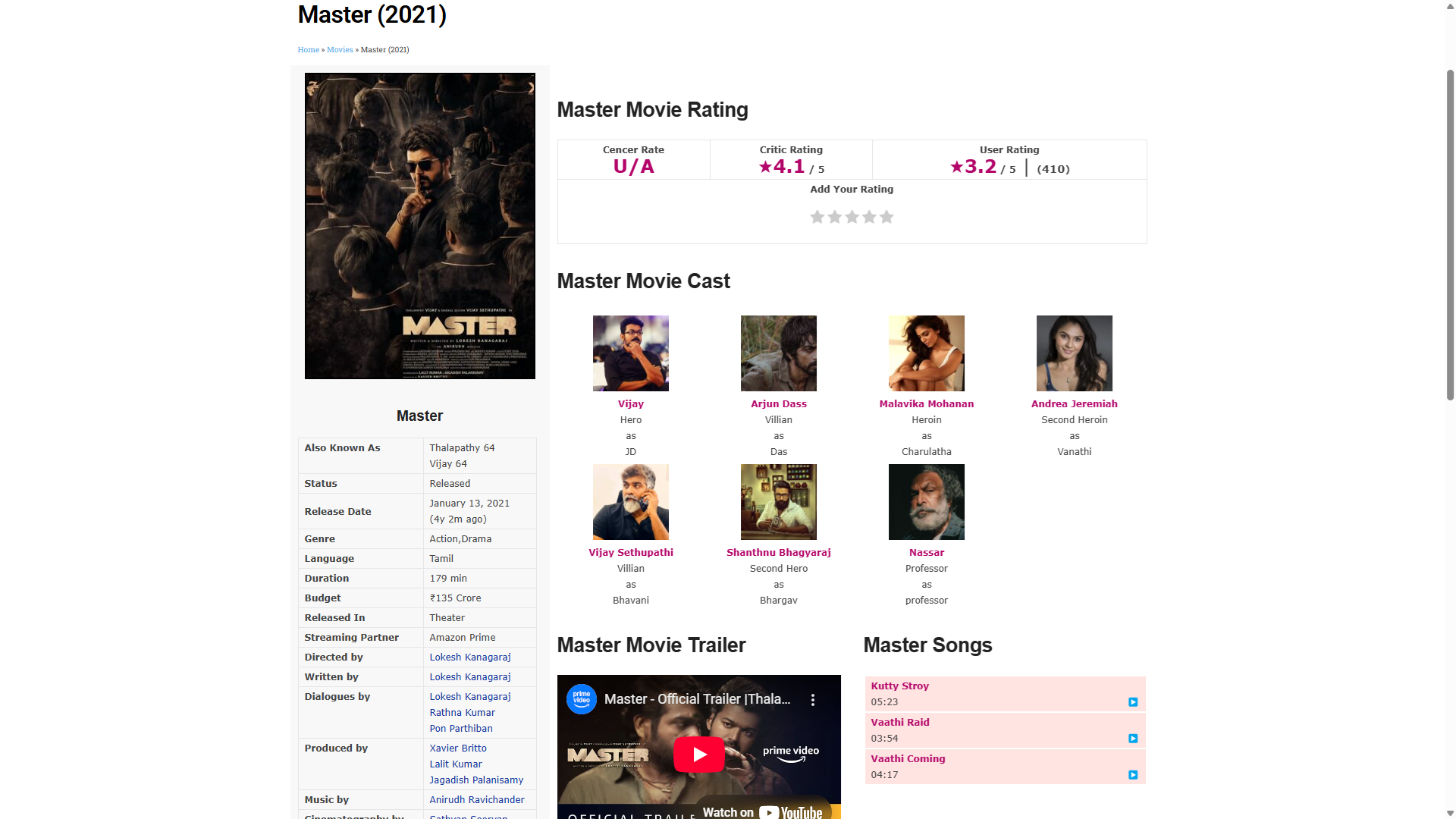Start the YouTube trailer playback
This screenshot has height=819, width=1456.
coord(698,755)
